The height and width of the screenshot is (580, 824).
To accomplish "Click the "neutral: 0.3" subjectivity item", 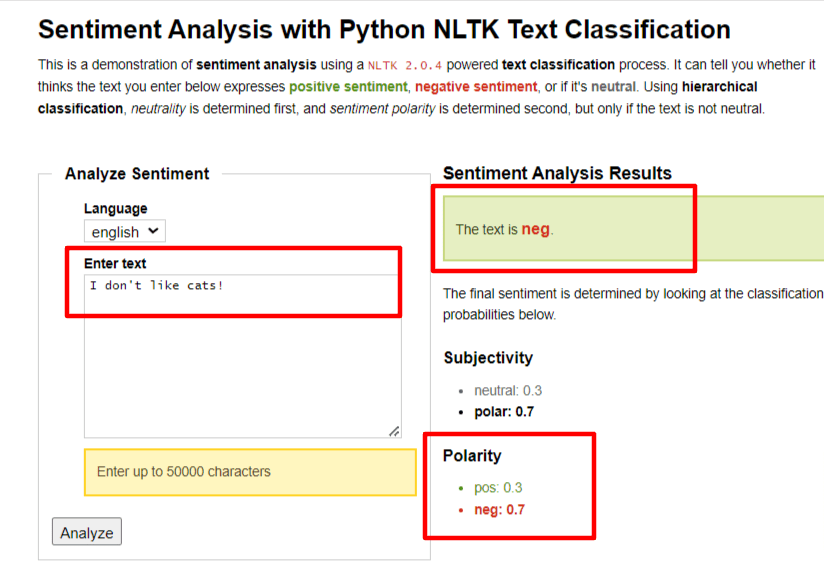I will click(x=508, y=391).
